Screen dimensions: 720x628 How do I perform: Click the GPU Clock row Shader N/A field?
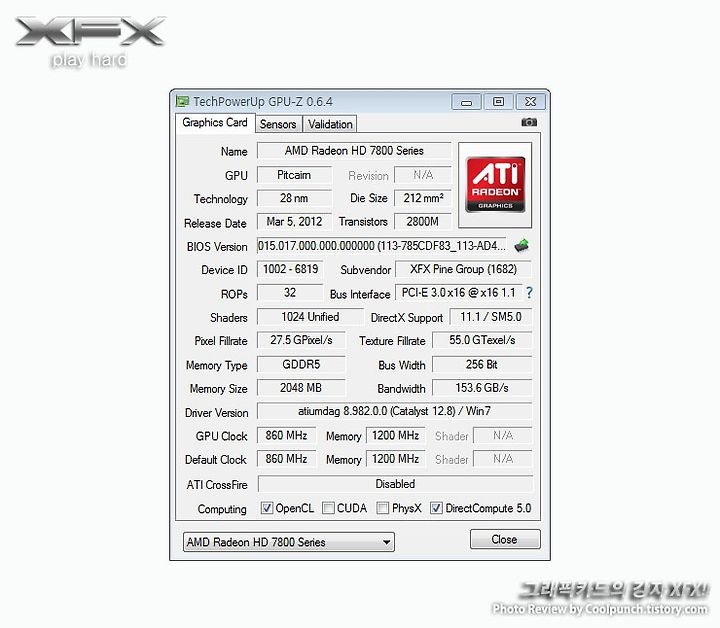point(503,435)
